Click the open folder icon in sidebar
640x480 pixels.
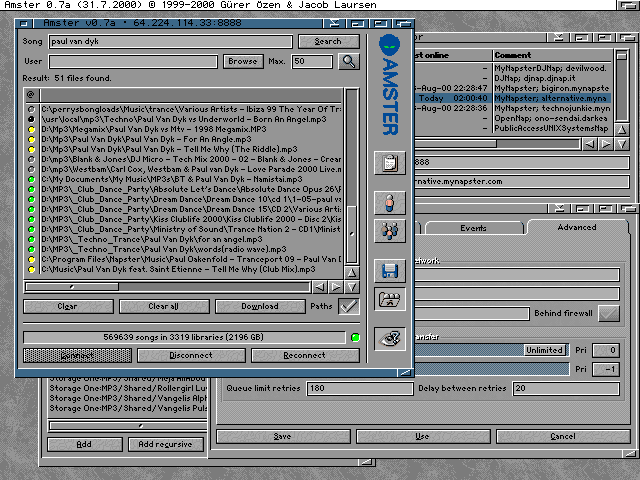click(x=389, y=298)
